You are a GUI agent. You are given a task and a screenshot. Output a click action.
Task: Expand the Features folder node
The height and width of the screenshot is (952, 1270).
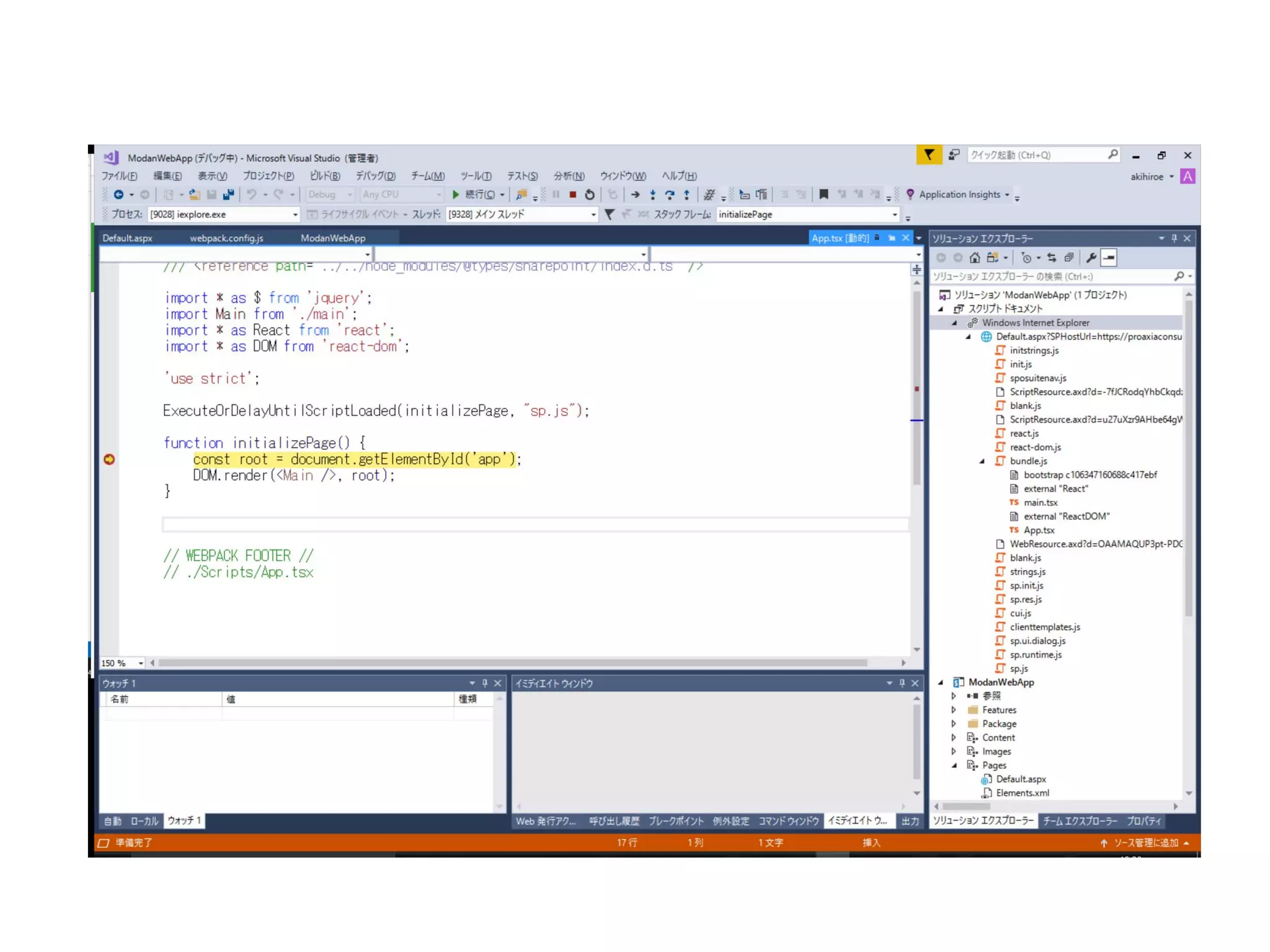click(x=954, y=710)
